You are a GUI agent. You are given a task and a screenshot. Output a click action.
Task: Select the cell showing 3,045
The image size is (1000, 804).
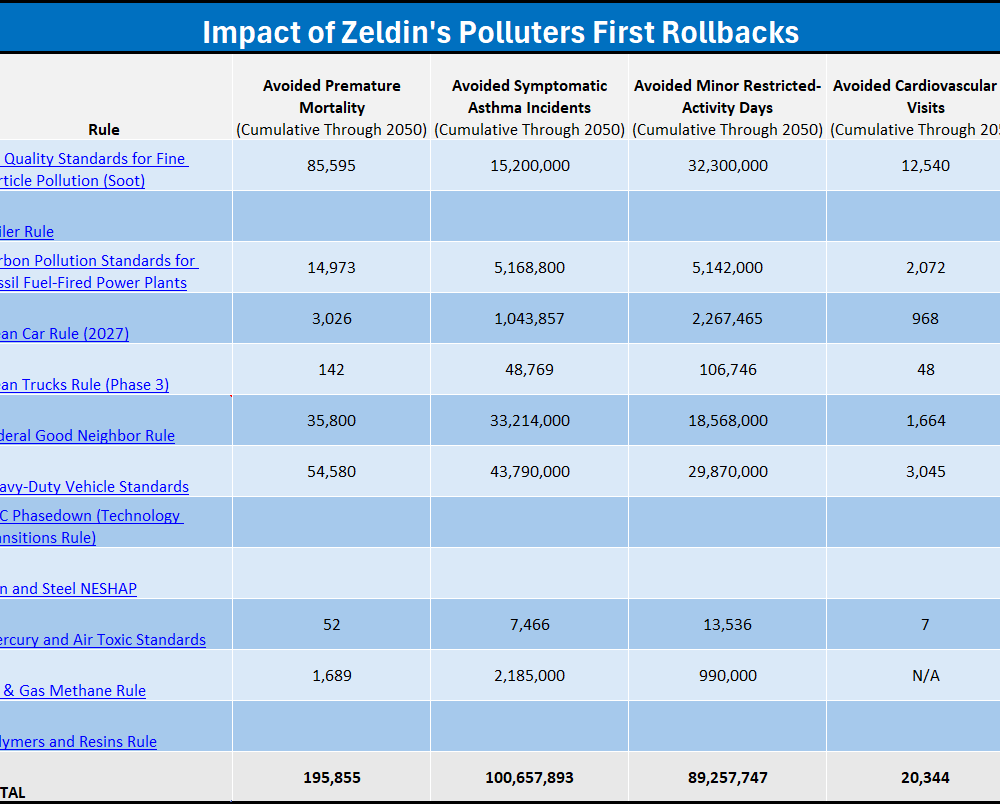pyautogui.click(x=914, y=471)
